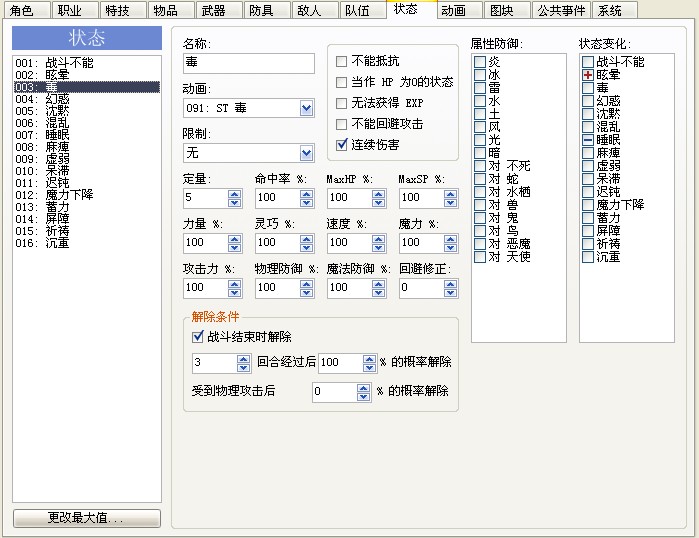Click the MaxSP % spinner arrows

(x=450, y=198)
